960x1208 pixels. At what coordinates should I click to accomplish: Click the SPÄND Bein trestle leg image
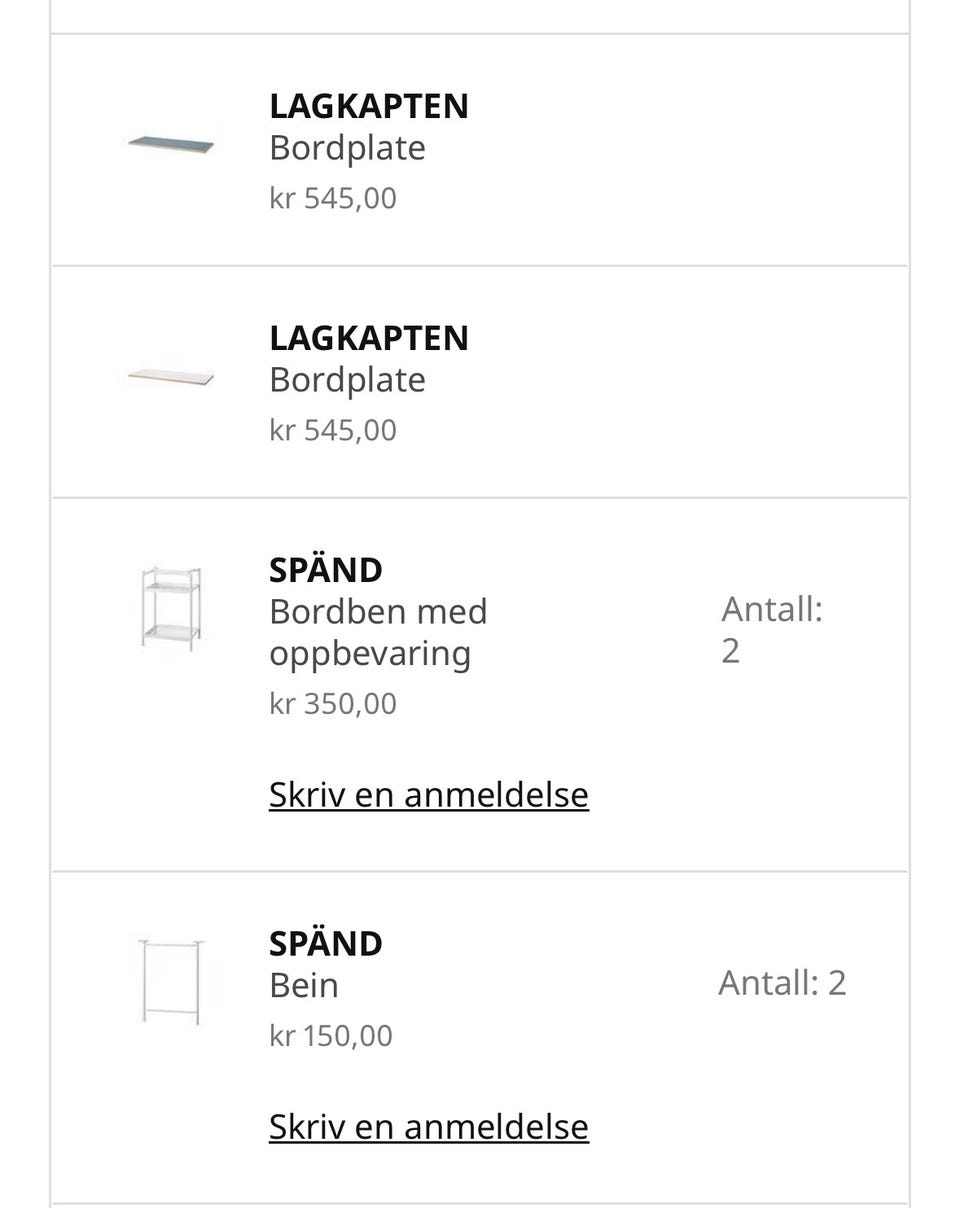[171, 982]
